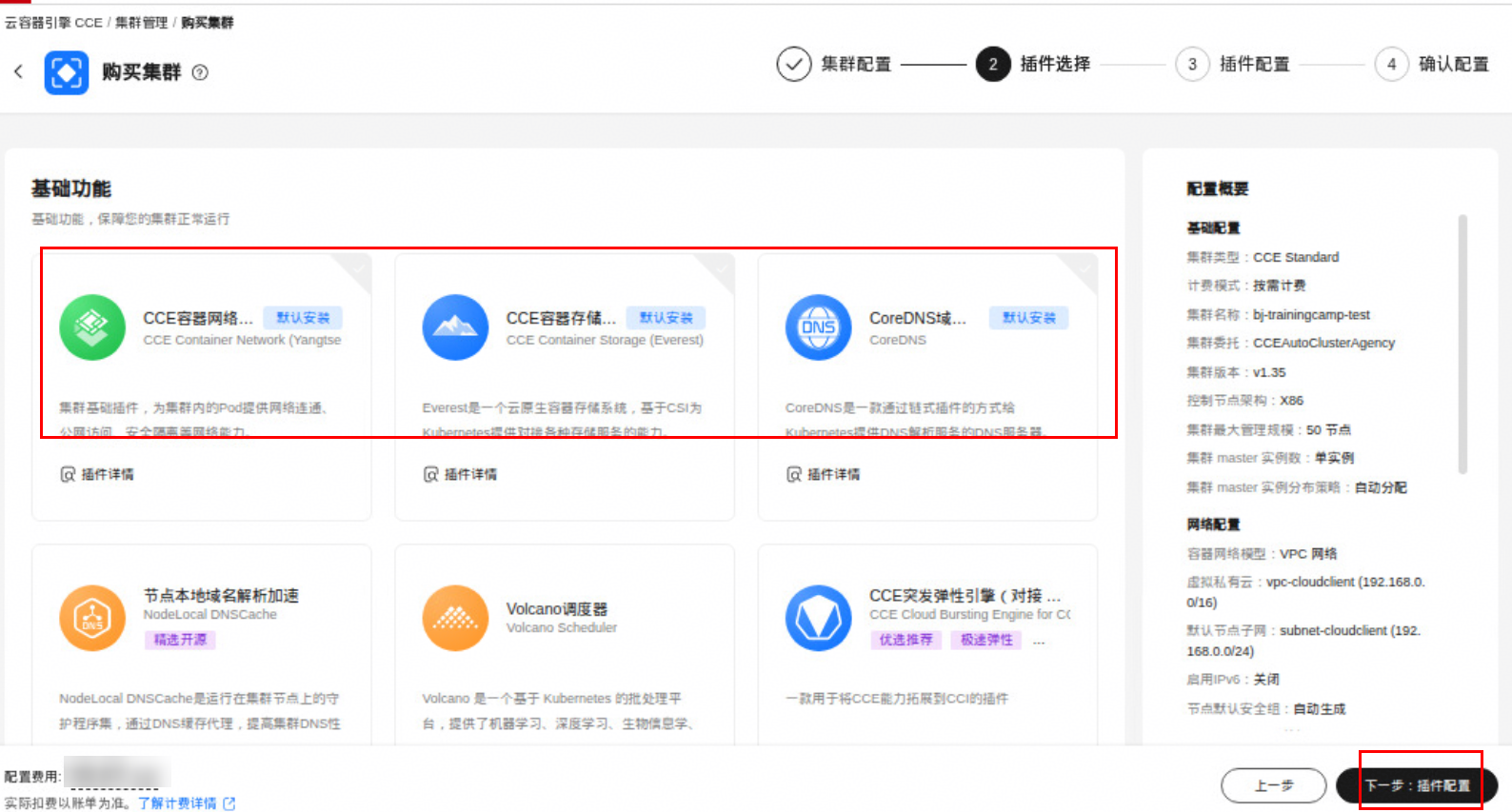Go back using the left arrow icon
The height and width of the screenshot is (812, 1512).
coord(18,71)
